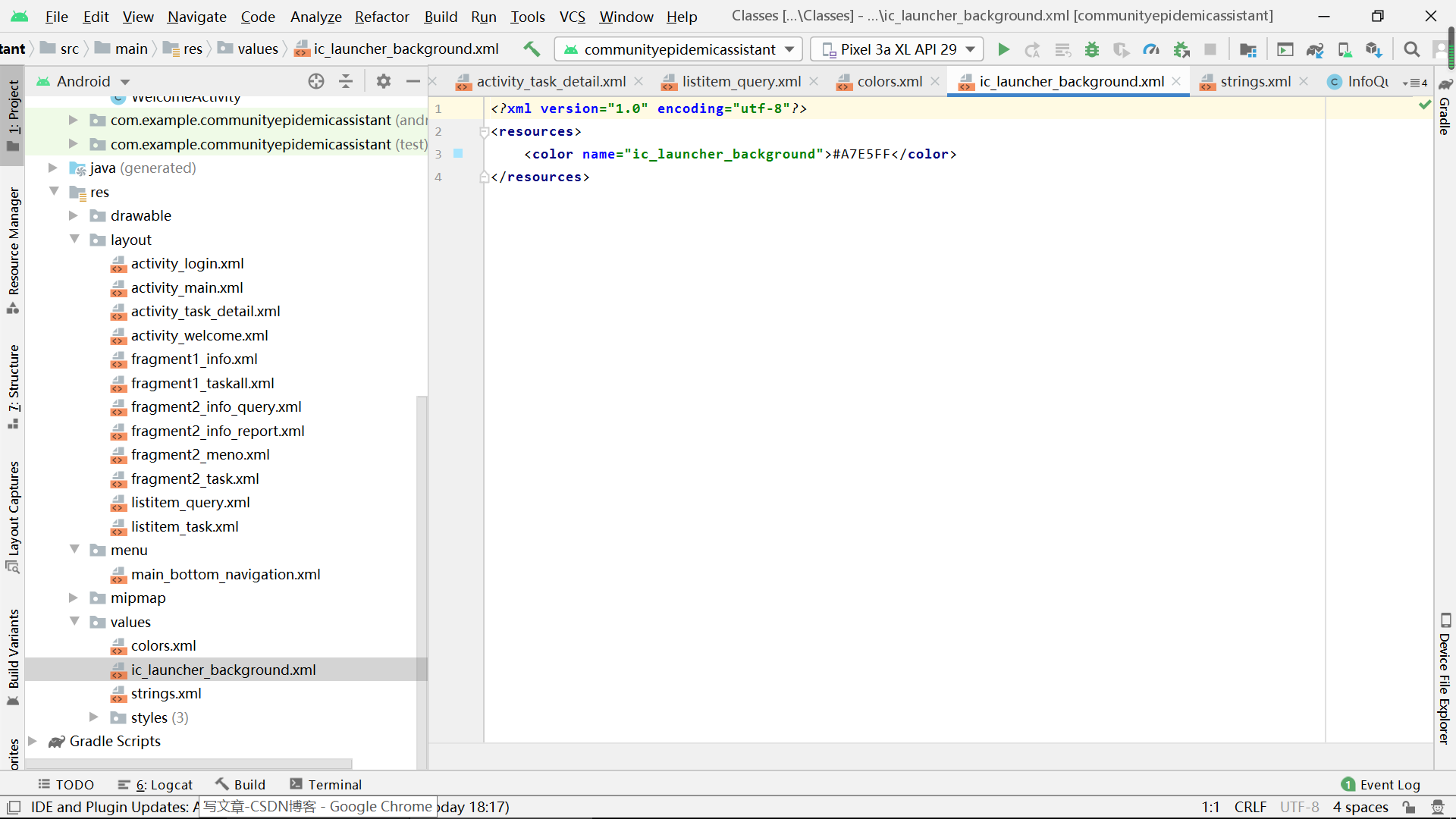Switch to the colors.xml editor tab
The image size is (1456, 819).
pyautogui.click(x=889, y=81)
